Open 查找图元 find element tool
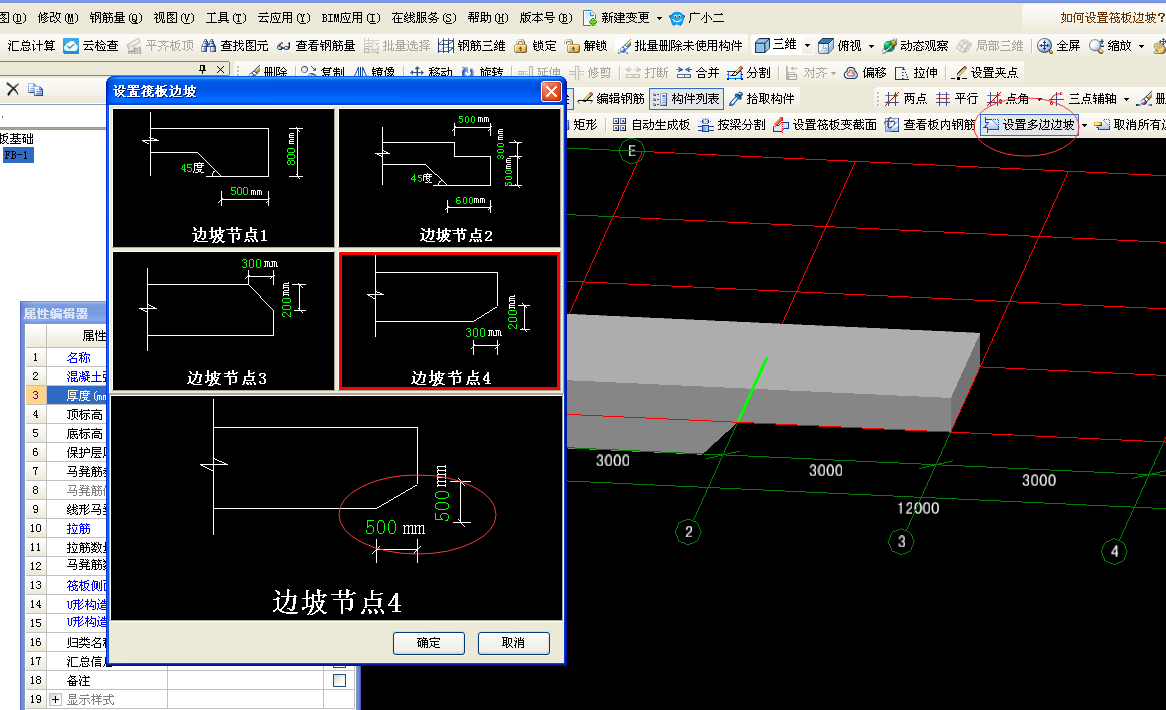This screenshot has height=710, width=1166. (x=235, y=46)
